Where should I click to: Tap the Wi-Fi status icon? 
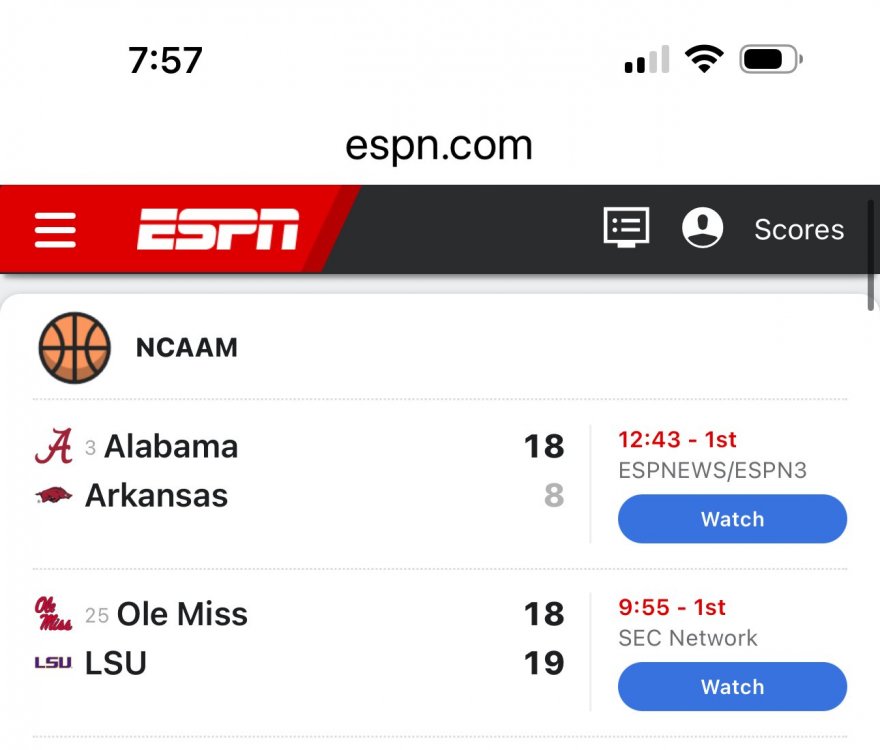pos(704,60)
